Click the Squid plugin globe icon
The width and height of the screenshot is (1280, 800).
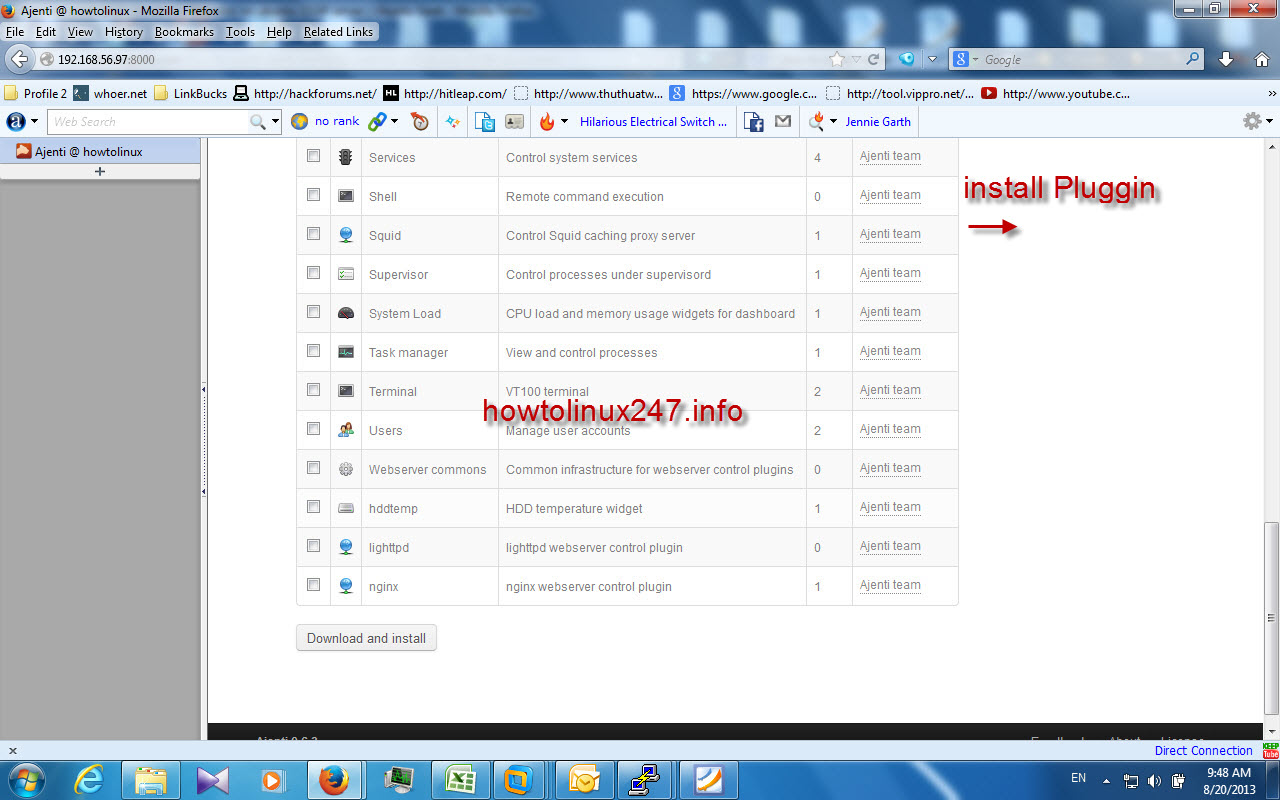point(346,235)
